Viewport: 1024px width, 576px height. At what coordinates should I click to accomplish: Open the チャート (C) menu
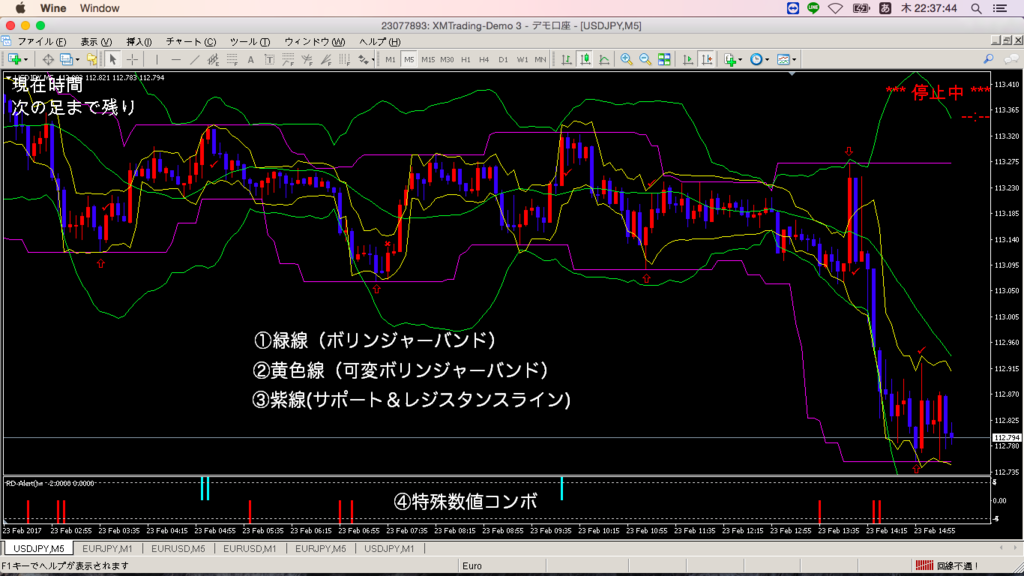tap(191, 42)
